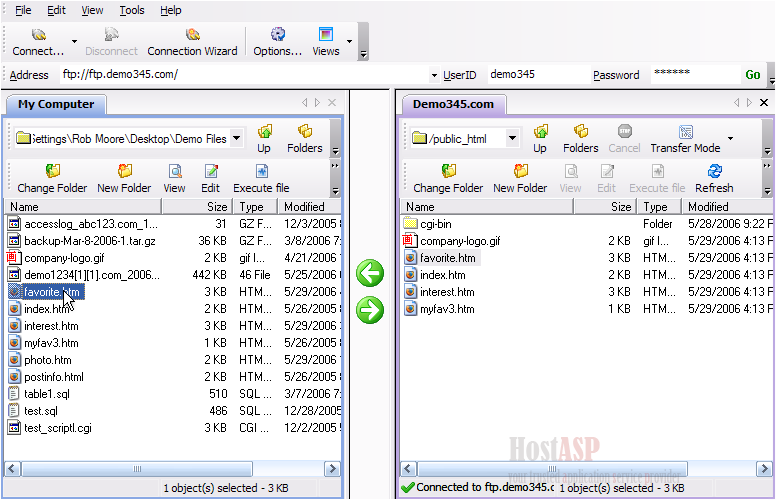Sort local files by Size column
776x500 pixels.
click(x=196, y=206)
